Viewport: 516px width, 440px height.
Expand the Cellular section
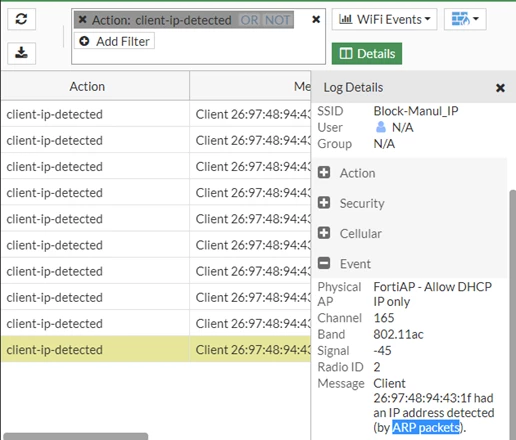(x=324, y=233)
